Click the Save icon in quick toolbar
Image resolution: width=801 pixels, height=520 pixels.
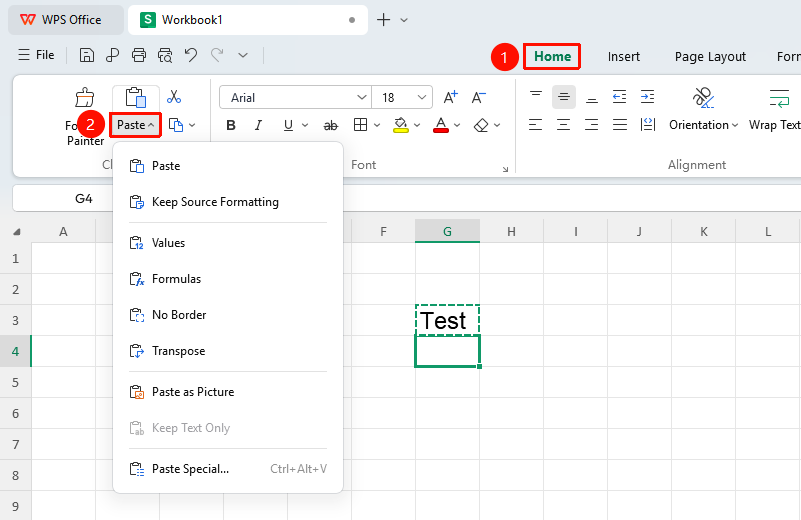87,55
